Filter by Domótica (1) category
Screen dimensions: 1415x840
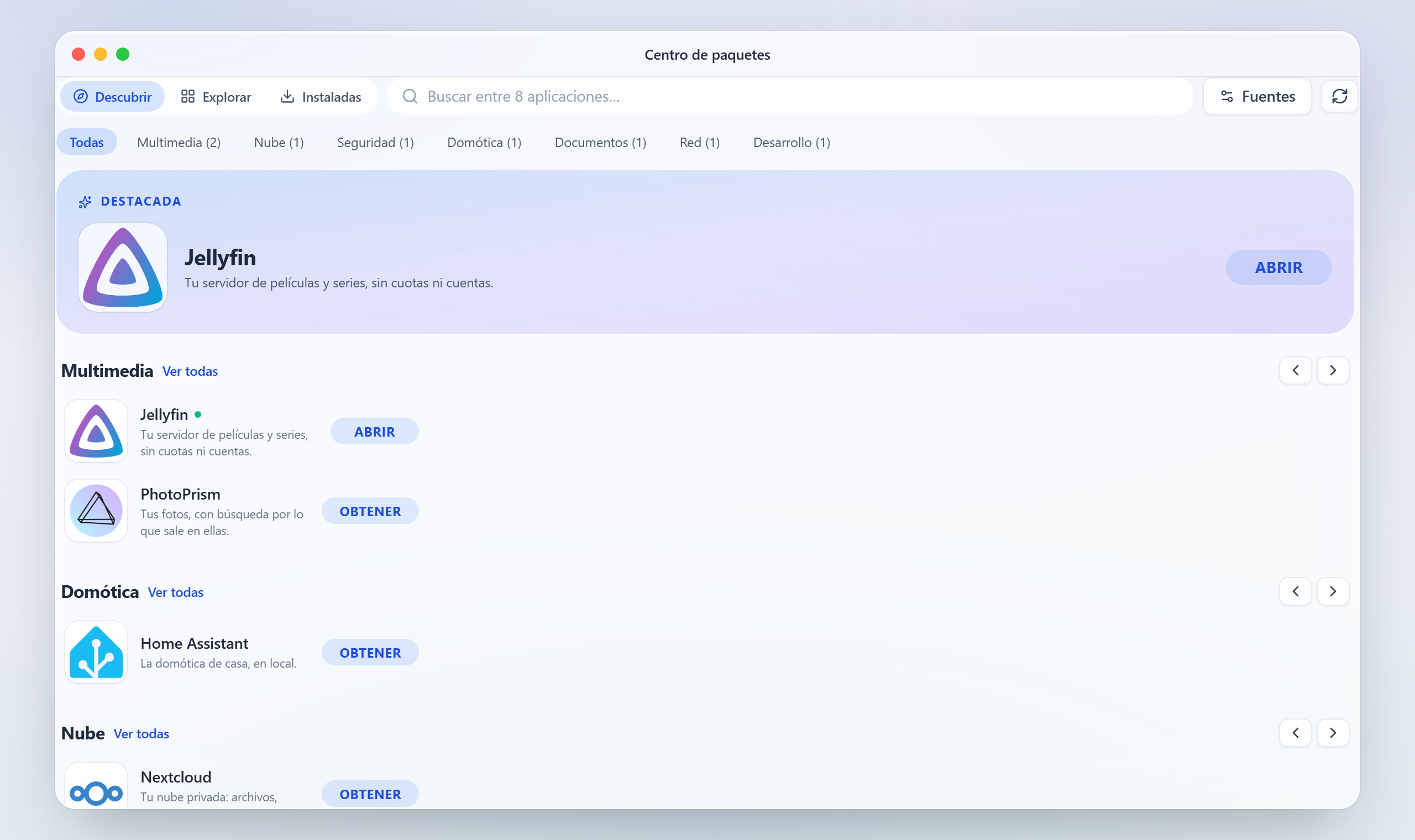pyautogui.click(x=485, y=142)
